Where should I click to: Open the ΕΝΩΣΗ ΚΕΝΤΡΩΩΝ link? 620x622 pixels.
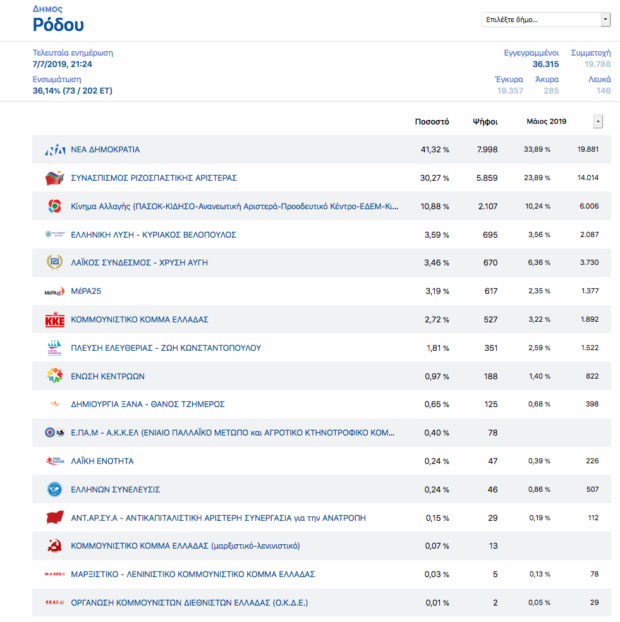(107, 376)
